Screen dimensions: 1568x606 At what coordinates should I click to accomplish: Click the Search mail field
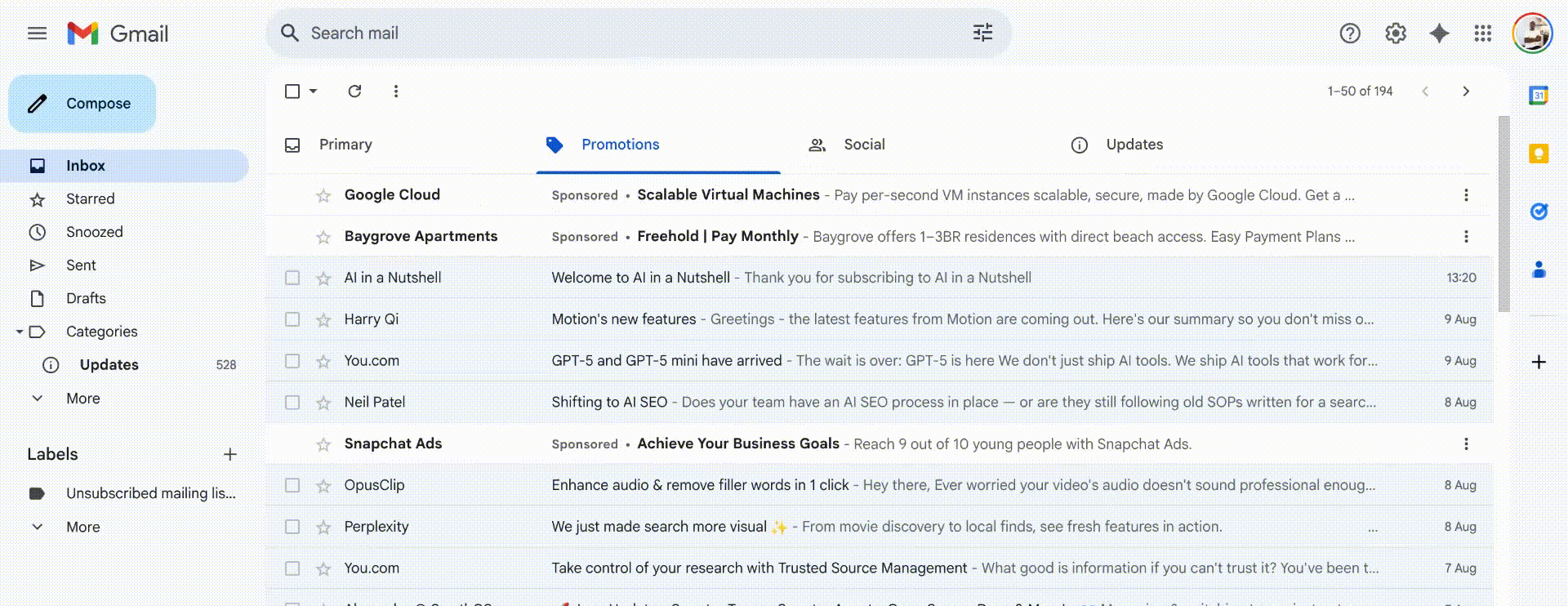[637, 33]
